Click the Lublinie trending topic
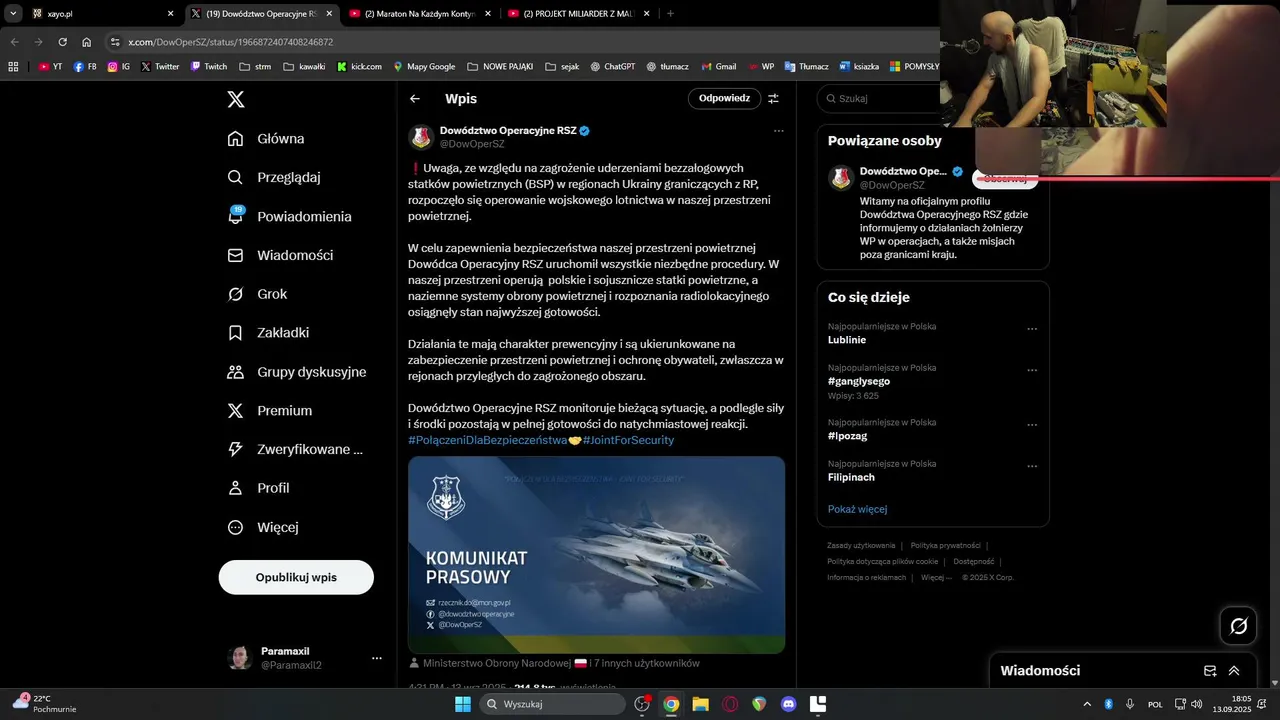This screenshot has width=1280, height=720. click(x=846, y=340)
